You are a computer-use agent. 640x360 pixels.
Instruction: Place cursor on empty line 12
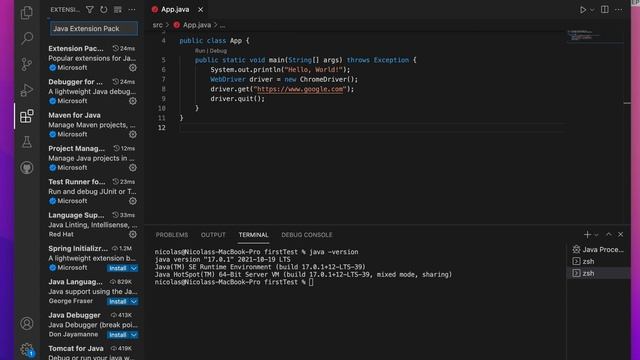371,128
